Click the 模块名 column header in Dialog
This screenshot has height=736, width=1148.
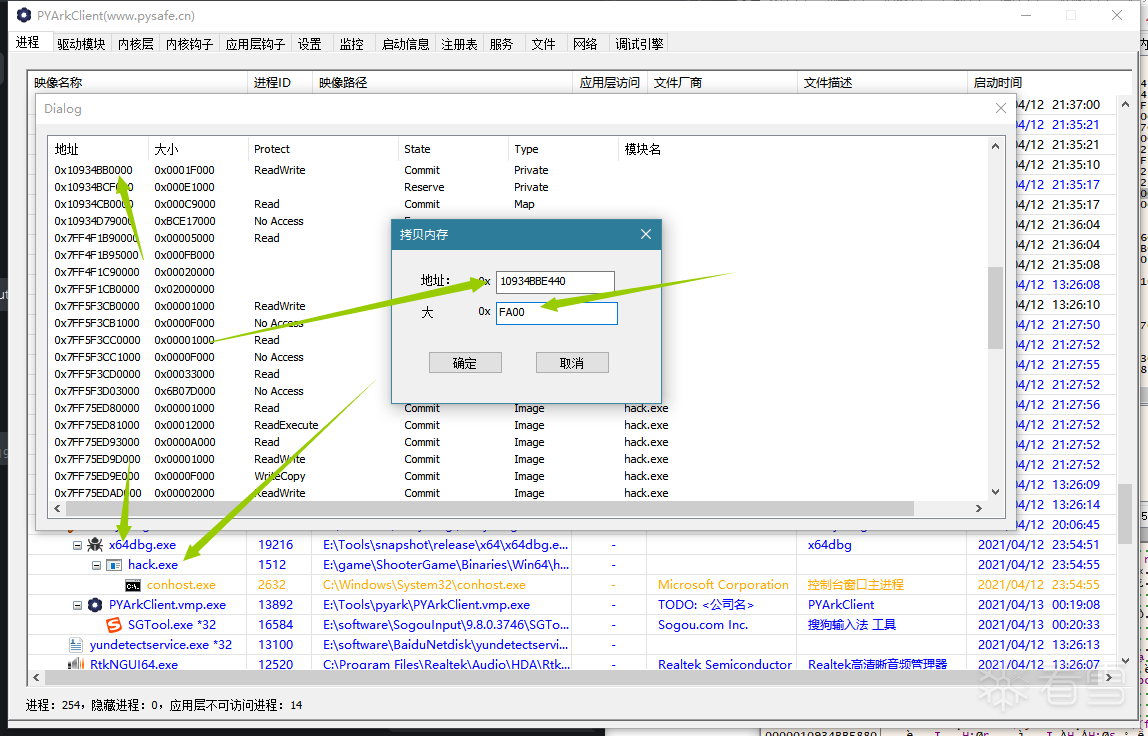802,149
